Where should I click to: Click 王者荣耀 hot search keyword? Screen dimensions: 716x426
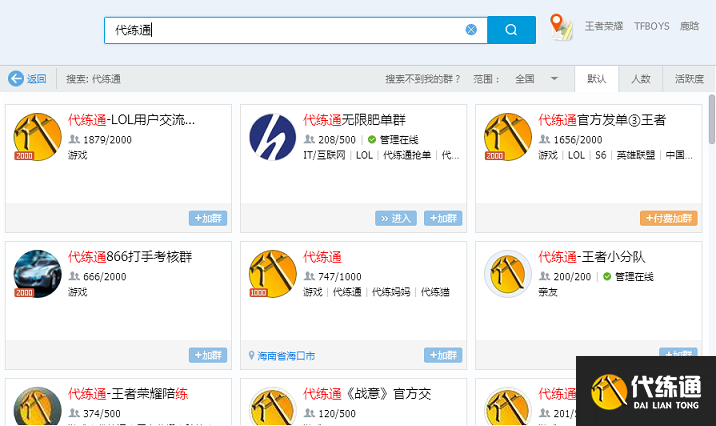coord(603,27)
